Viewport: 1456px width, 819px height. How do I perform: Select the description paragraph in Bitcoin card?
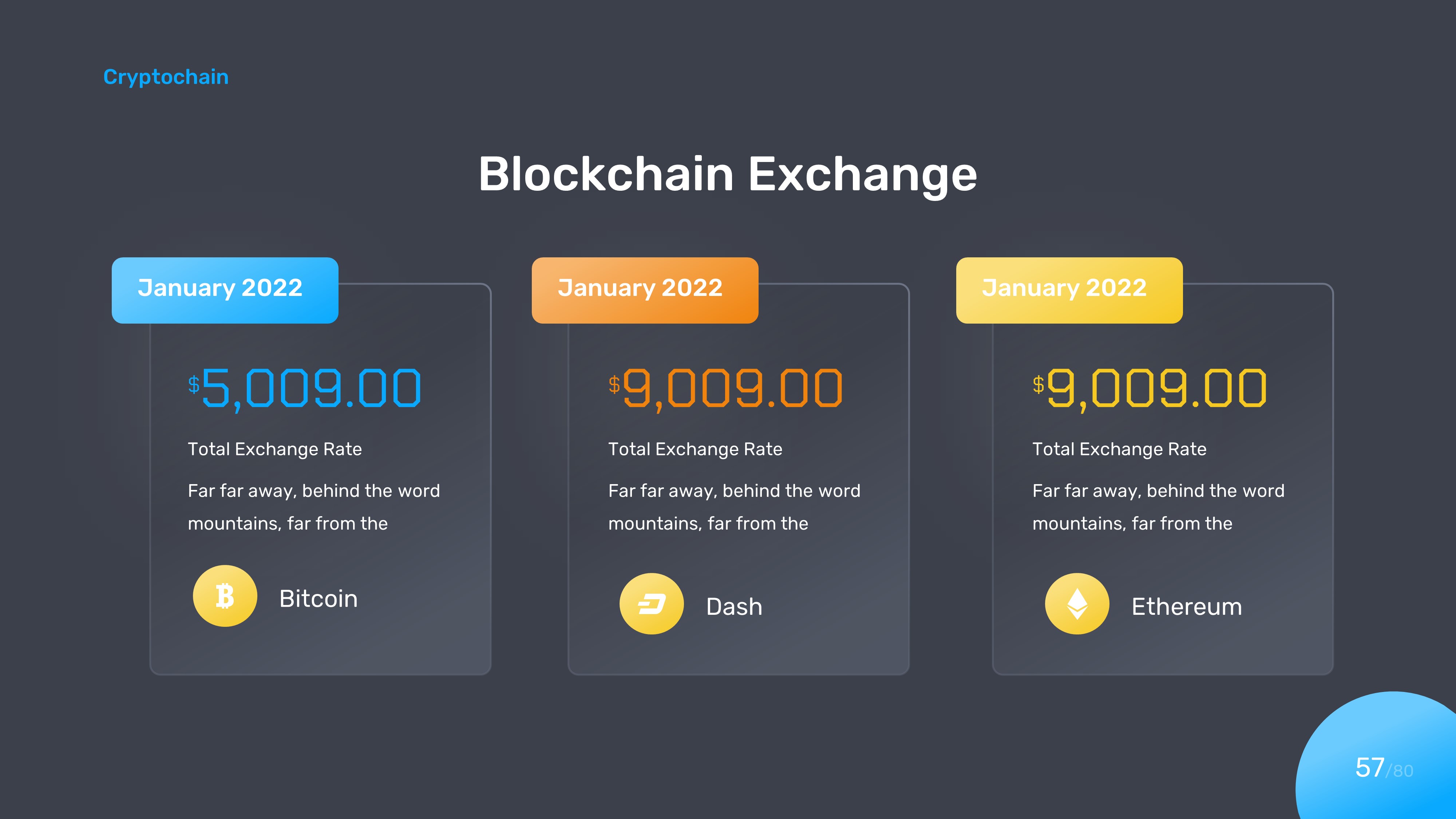pos(314,507)
